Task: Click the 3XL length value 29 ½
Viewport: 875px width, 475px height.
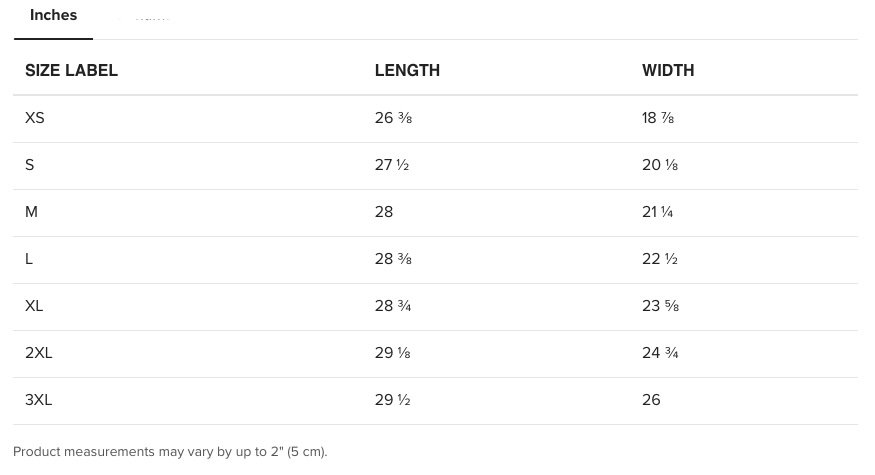Action: [392, 399]
